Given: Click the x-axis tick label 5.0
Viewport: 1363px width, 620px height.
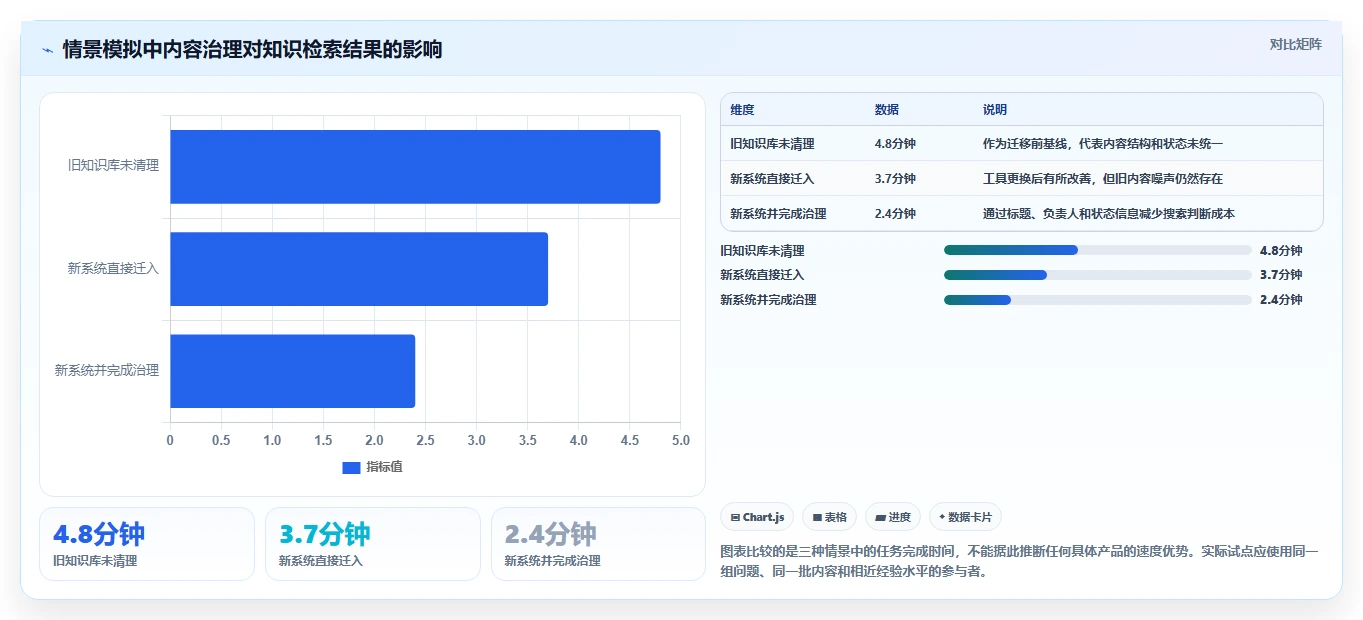Looking at the screenshot, I should coord(680,440).
